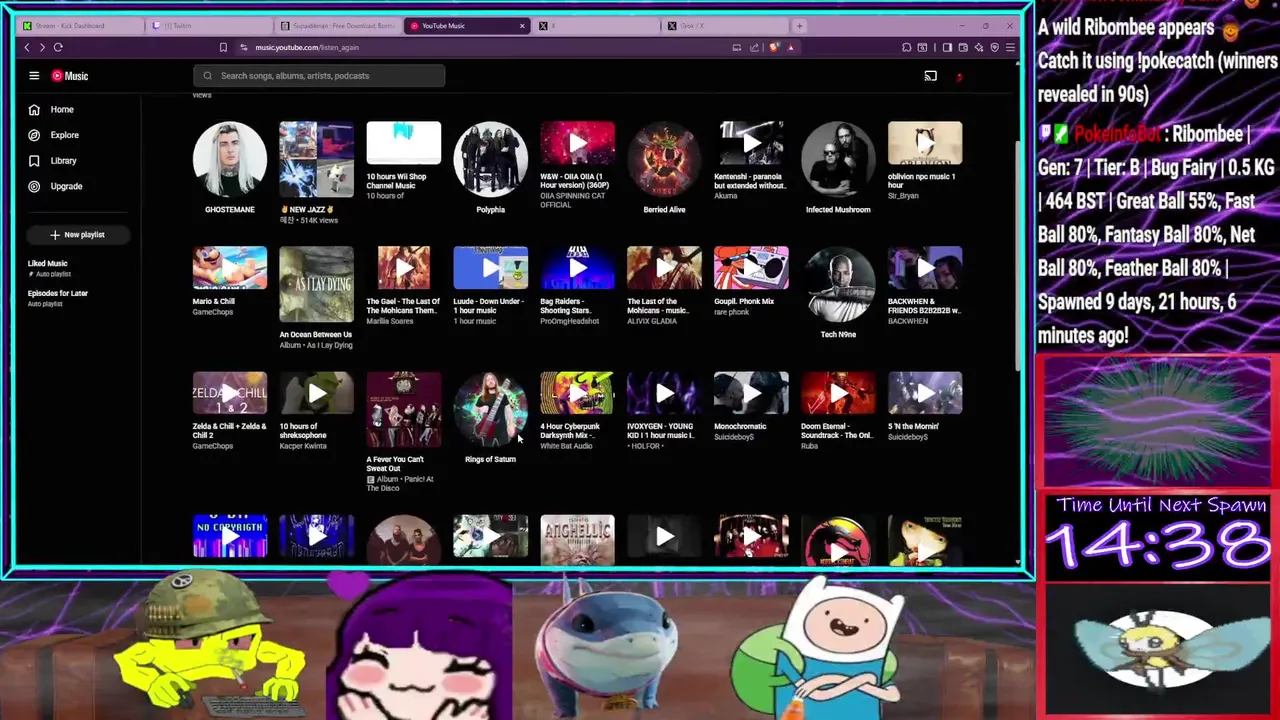Click the Home text label in sidebar
The width and height of the screenshot is (1280, 720).
pos(62,109)
